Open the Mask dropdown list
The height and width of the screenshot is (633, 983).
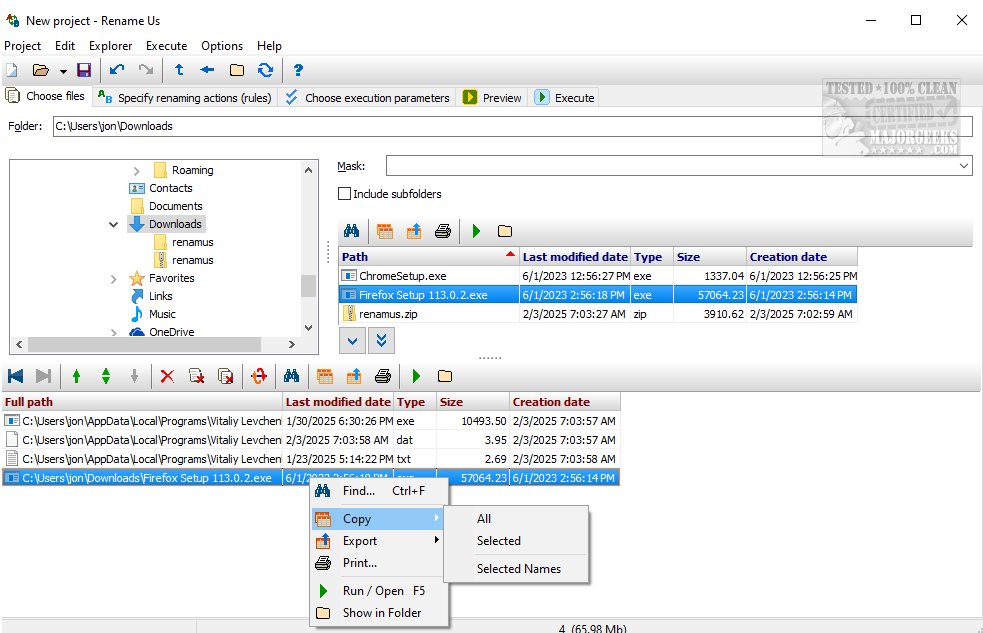pos(963,166)
